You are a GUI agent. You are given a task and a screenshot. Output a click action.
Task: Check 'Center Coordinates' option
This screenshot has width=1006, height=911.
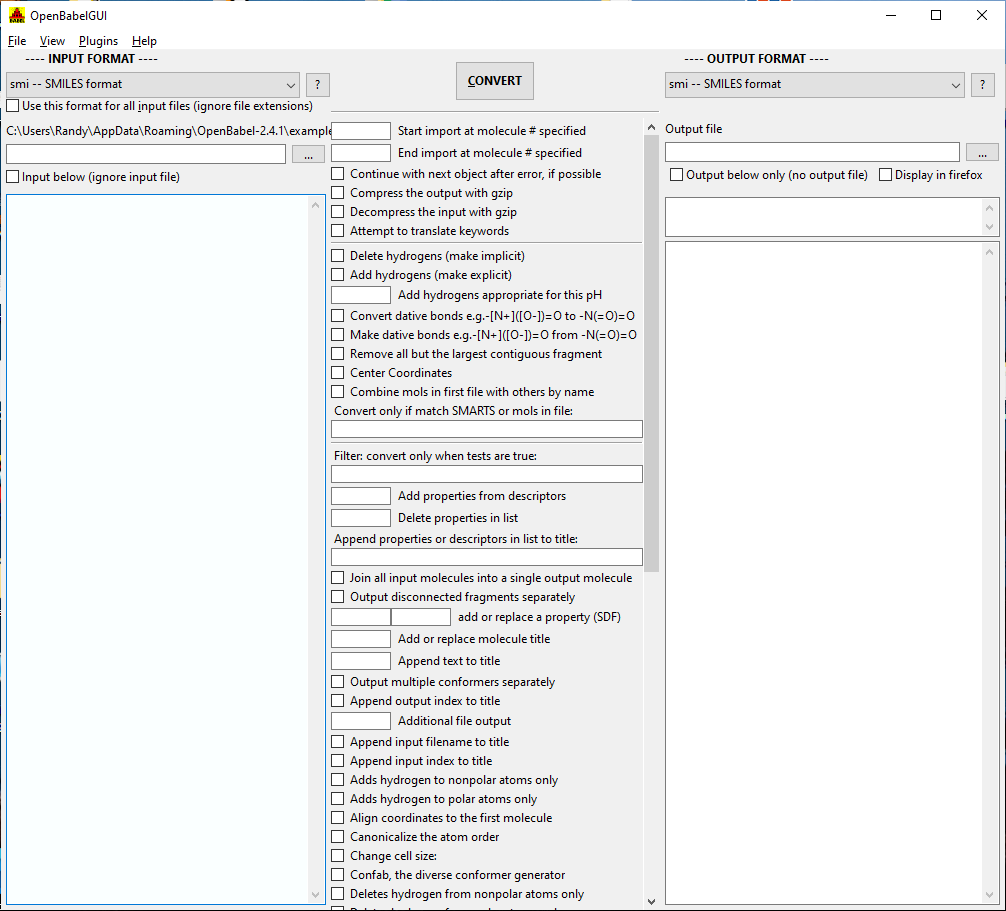pyautogui.click(x=337, y=373)
